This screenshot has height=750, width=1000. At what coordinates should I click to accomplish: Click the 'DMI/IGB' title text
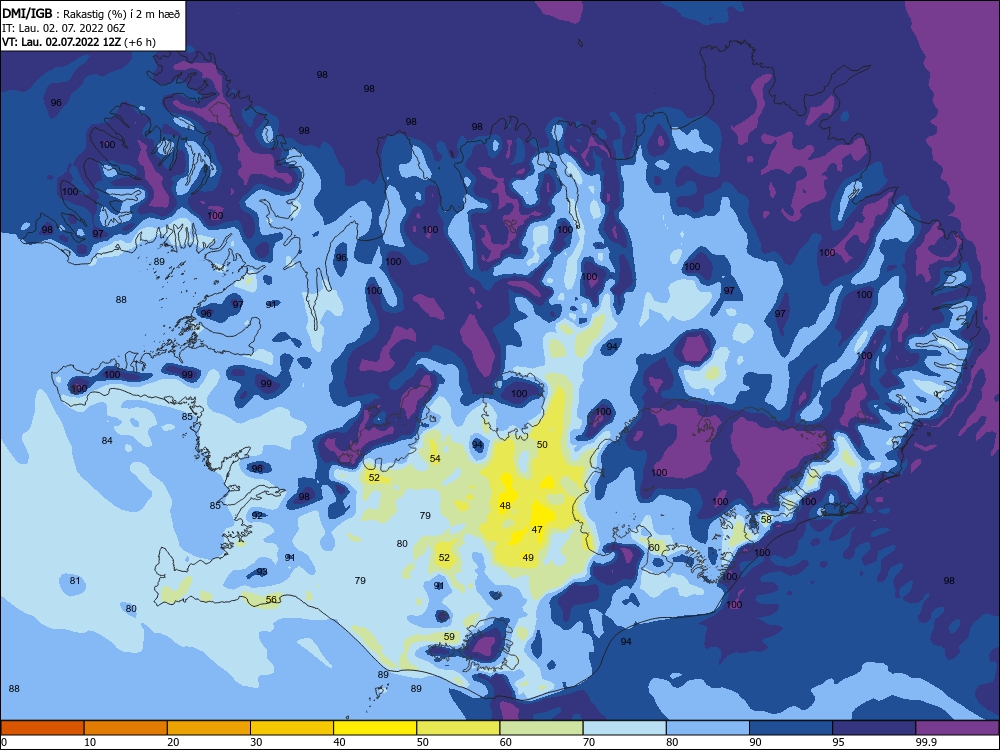coord(27,13)
